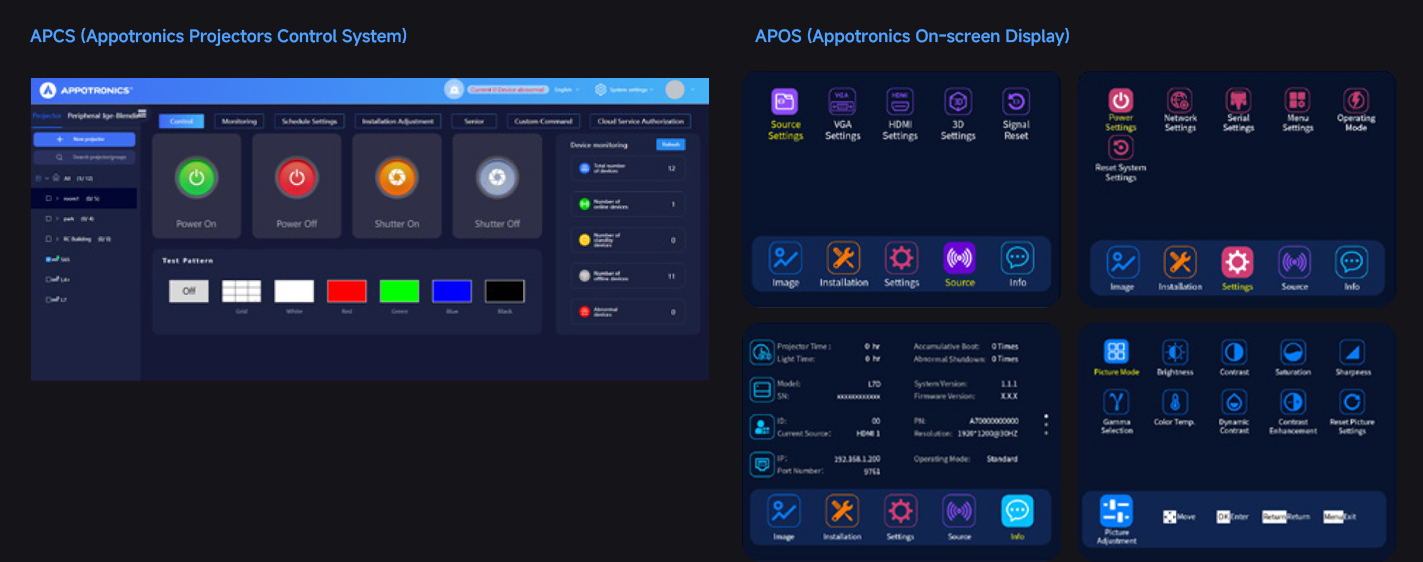
Task: Choose the Color Temp. icon
Action: pyautogui.click(x=1175, y=402)
